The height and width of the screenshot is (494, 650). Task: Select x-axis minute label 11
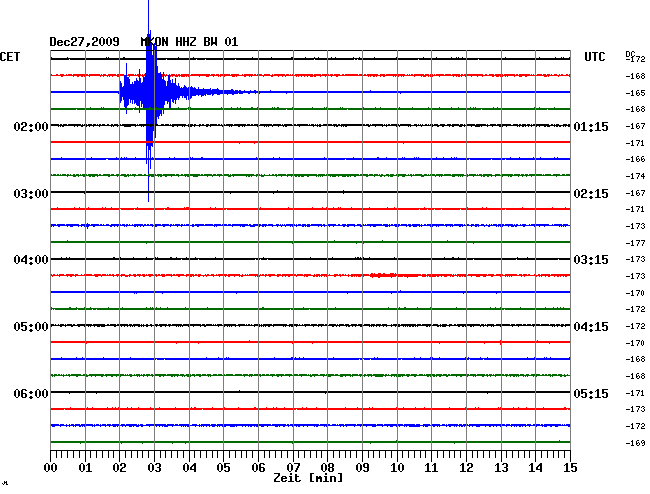[x=431, y=468]
